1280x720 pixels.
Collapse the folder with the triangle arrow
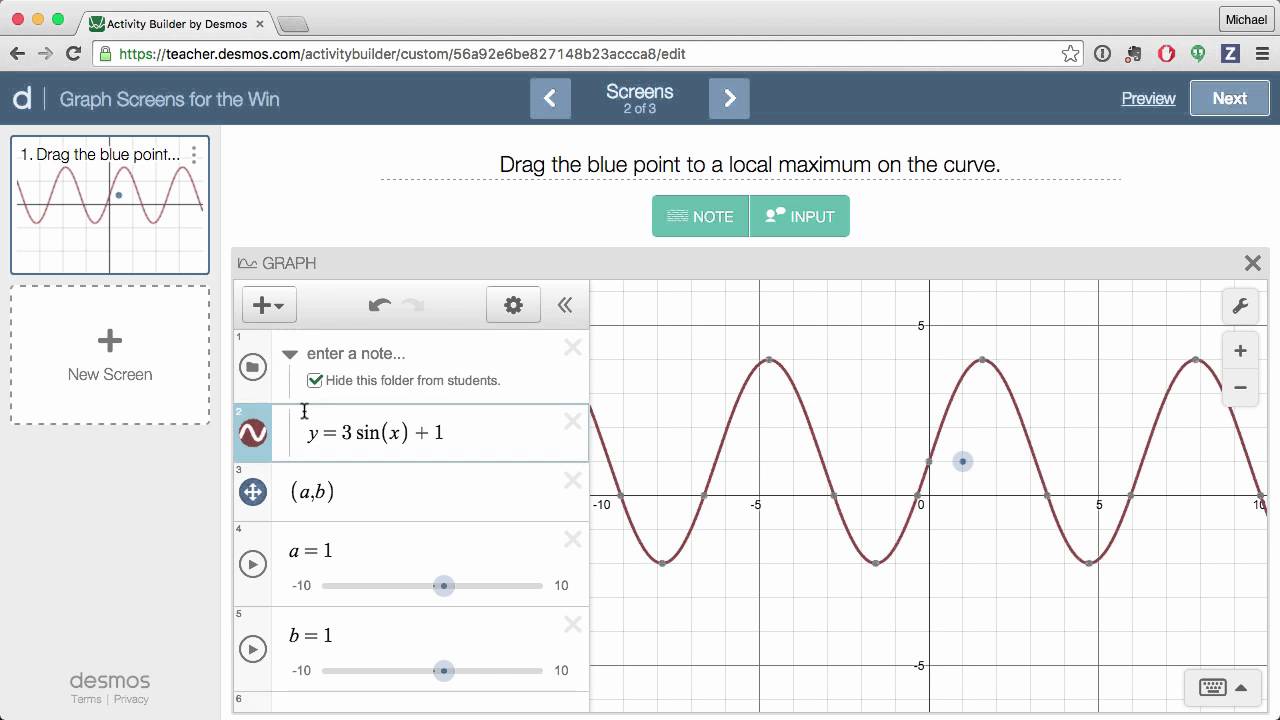coord(290,354)
